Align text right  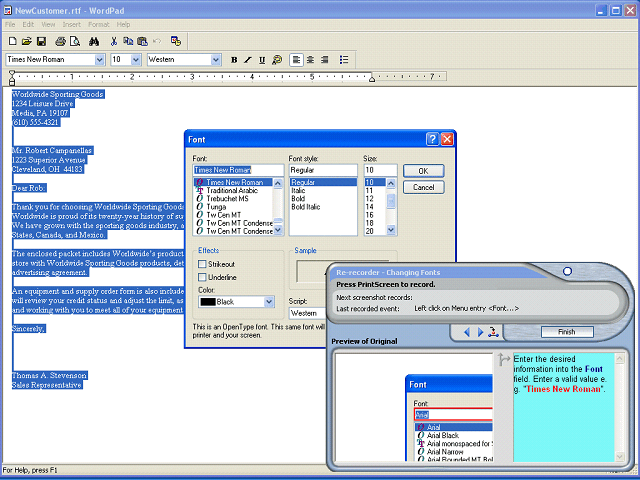point(324,60)
